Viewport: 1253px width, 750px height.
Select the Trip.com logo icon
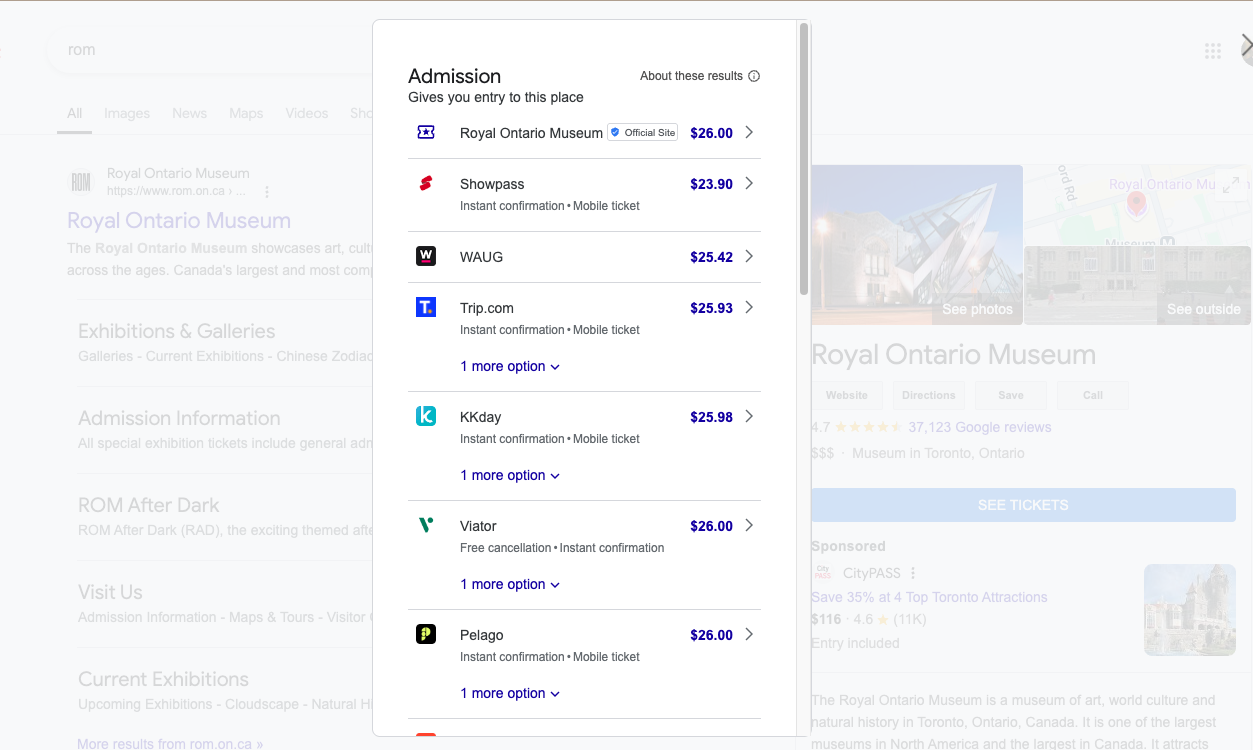(426, 307)
